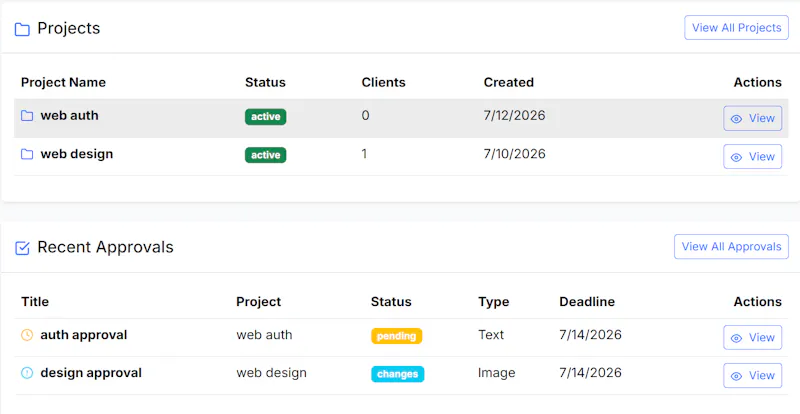
Task: Click the pending status badge
Action: coord(396,336)
